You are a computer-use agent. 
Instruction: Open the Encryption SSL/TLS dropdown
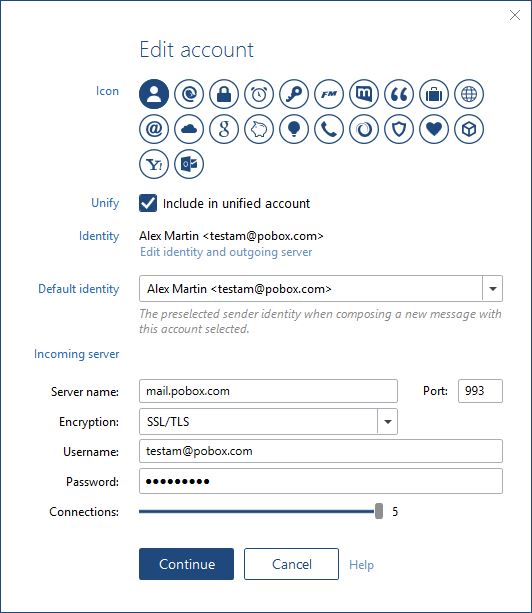387,421
